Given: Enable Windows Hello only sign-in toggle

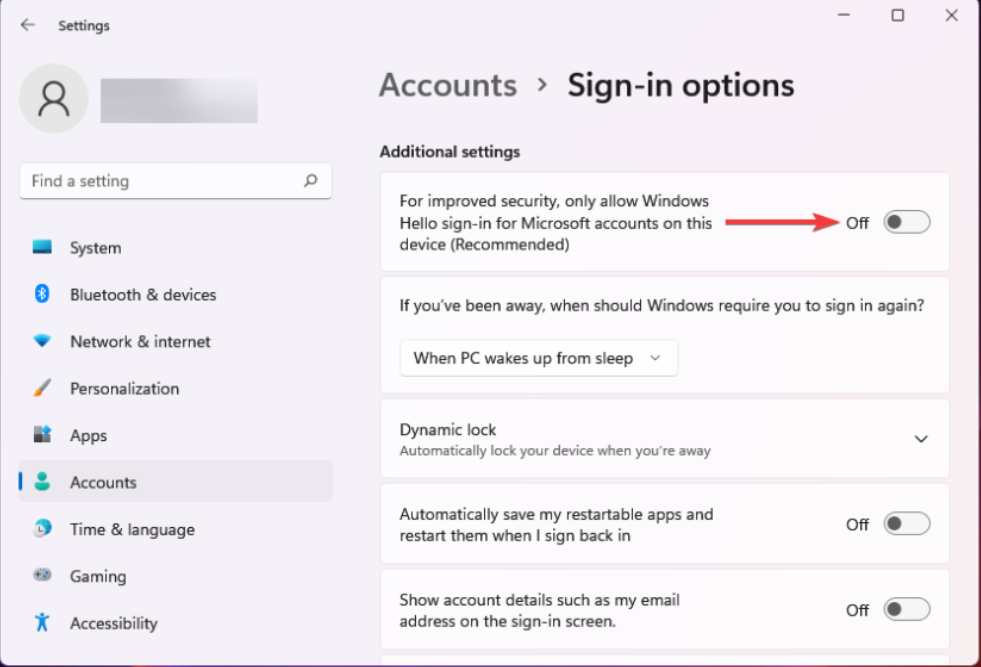Looking at the screenshot, I should tap(906, 222).
